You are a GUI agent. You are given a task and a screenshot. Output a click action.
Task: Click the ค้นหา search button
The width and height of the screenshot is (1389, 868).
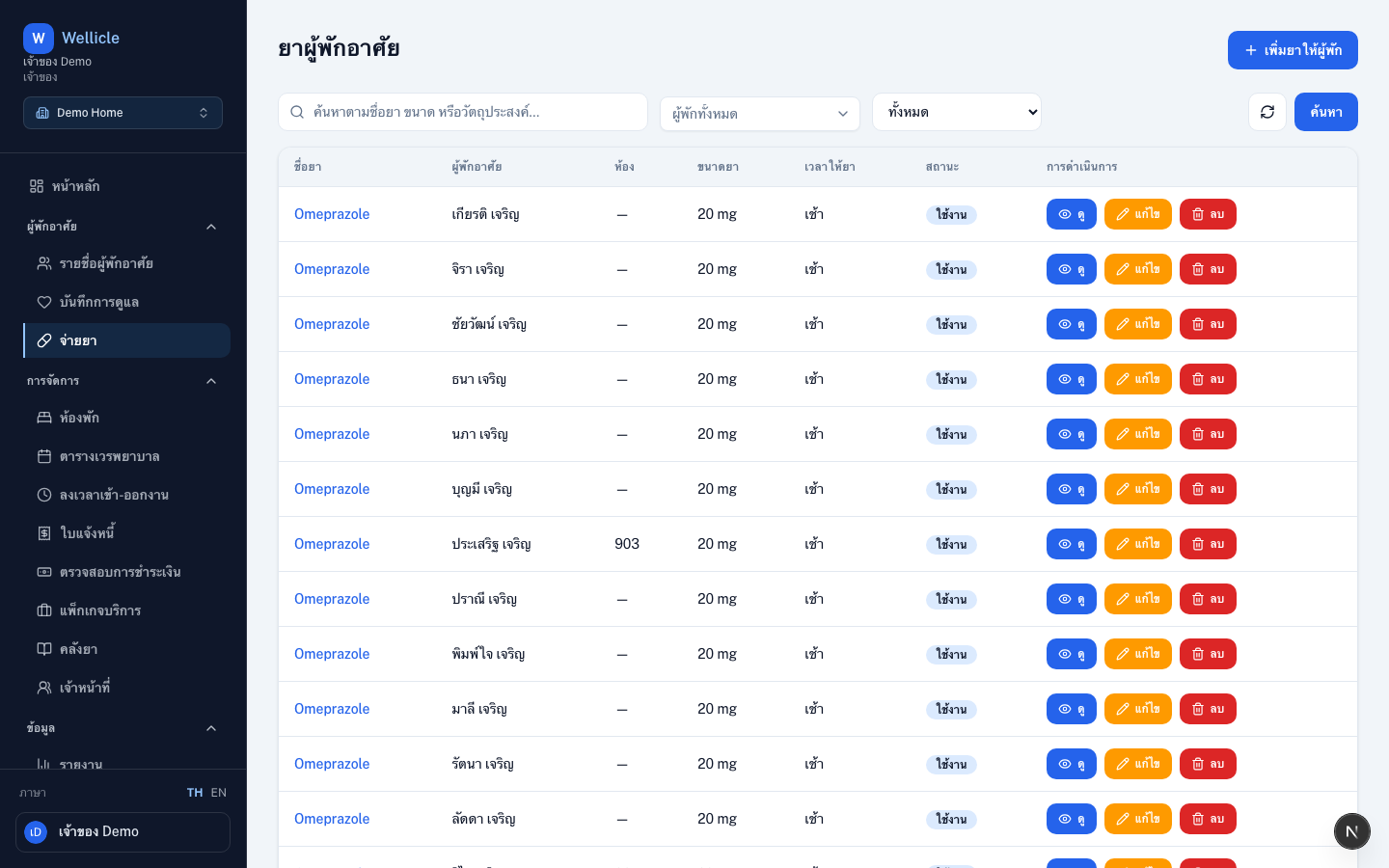coord(1326,112)
